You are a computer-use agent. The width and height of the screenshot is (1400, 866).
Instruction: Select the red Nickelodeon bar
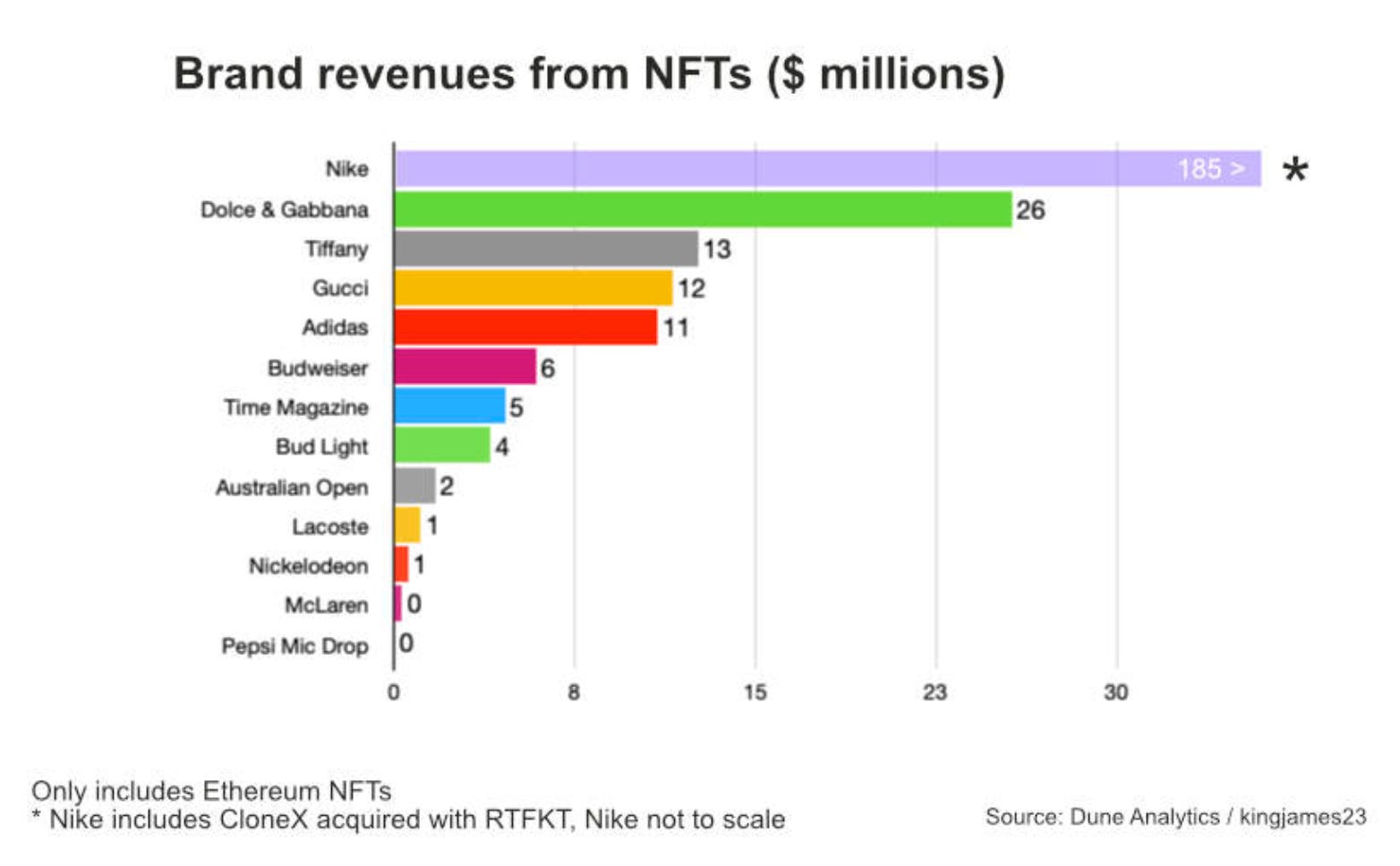(401, 565)
